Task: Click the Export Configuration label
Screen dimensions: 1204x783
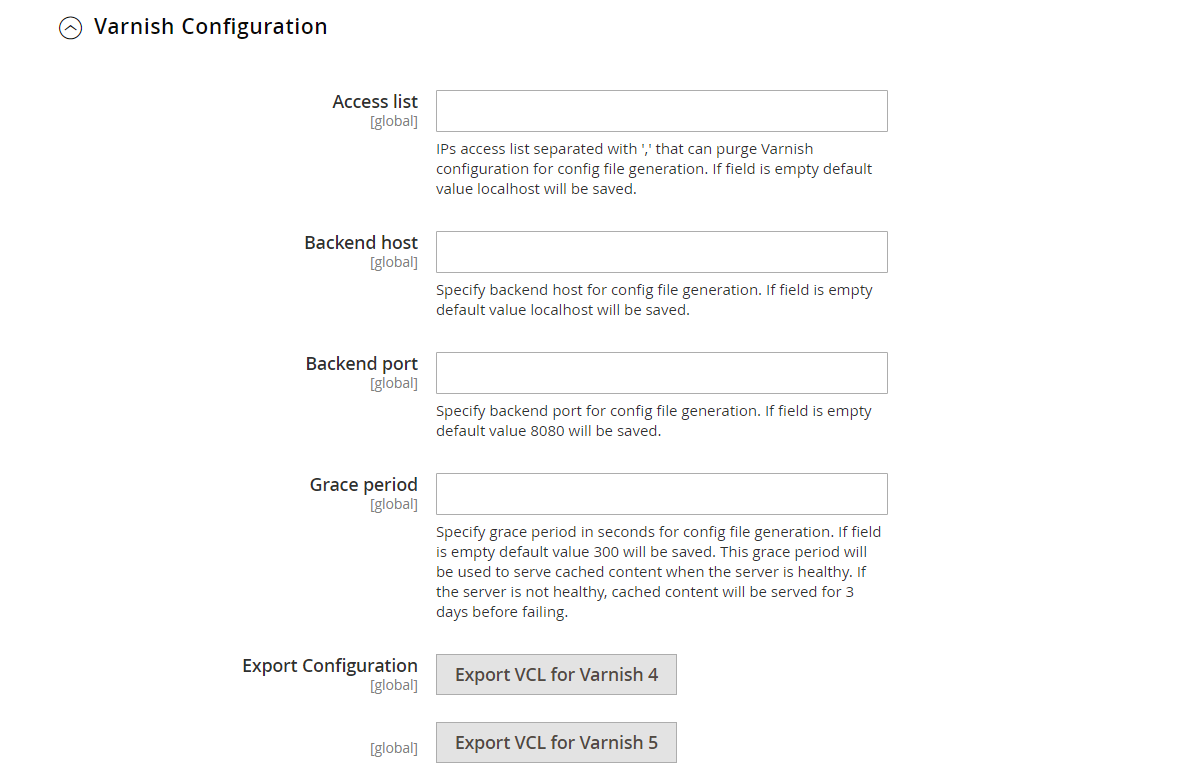Action: point(330,665)
